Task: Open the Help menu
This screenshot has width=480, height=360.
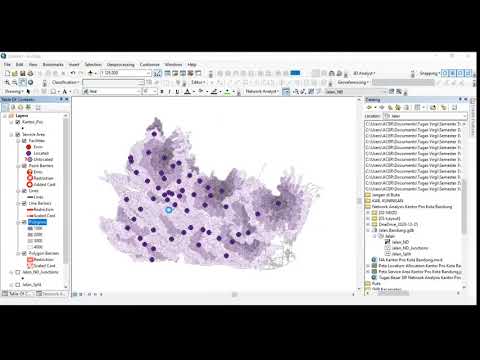Action: tap(192, 64)
